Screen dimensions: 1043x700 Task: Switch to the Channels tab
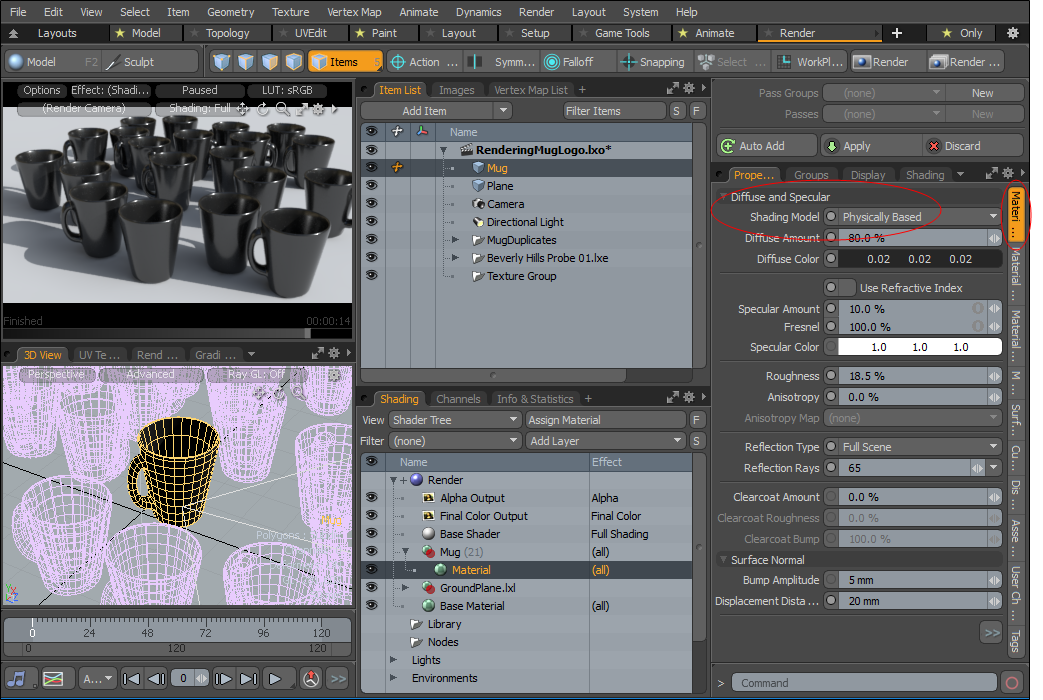(458, 399)
